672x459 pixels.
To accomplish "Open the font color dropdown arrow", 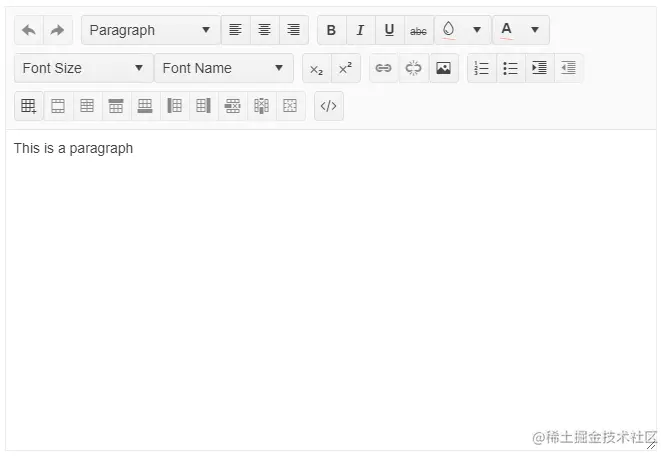I will tap(535, 30).
